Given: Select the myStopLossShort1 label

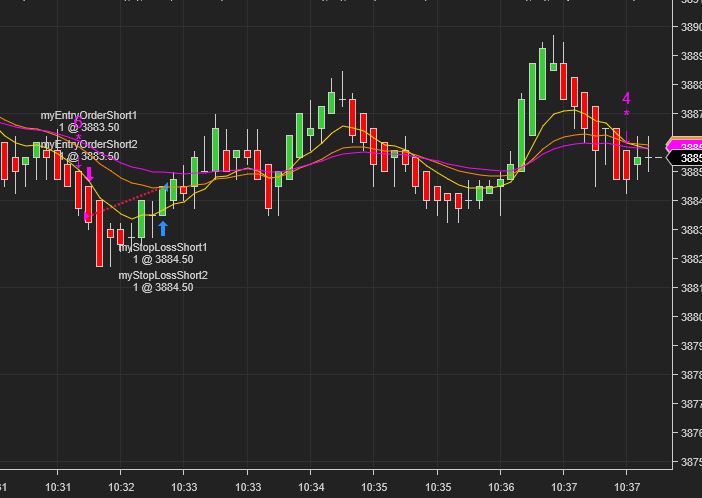Looking at the screenshot, I should click(x=163, y=247).
